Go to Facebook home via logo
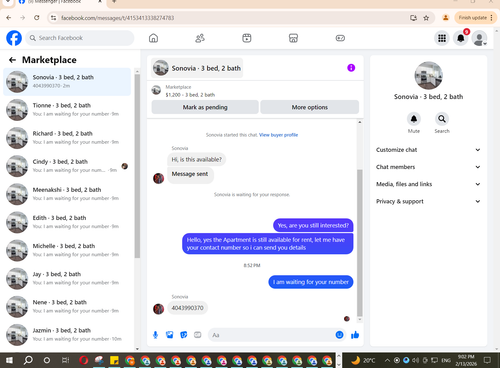 click(x=14, y=38)
